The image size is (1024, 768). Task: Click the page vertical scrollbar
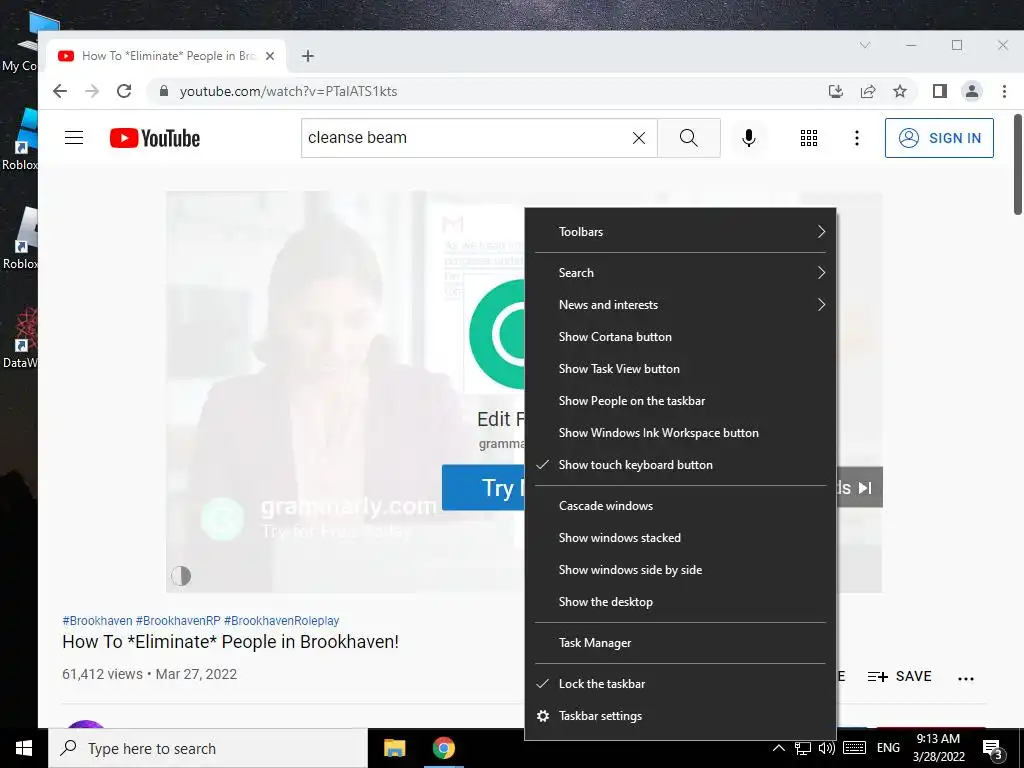[x=1017, y=165]
